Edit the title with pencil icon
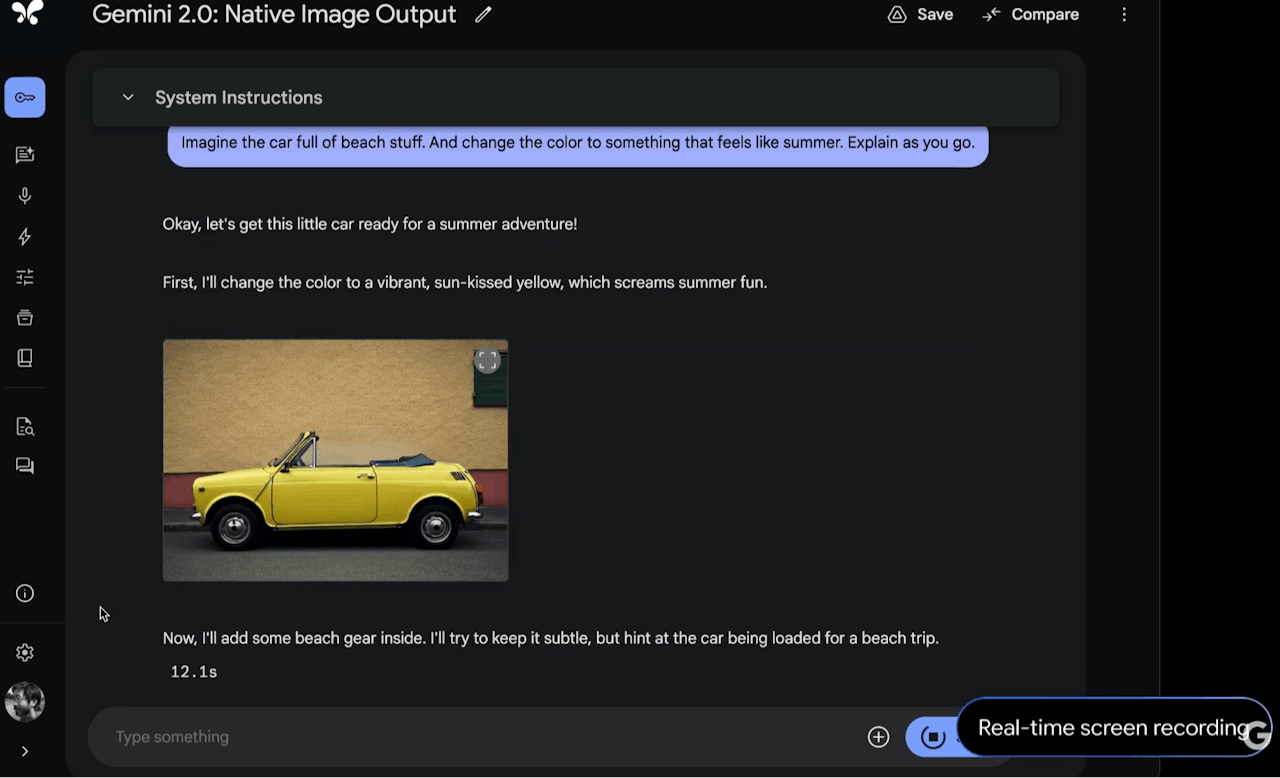 pos(483,15)
